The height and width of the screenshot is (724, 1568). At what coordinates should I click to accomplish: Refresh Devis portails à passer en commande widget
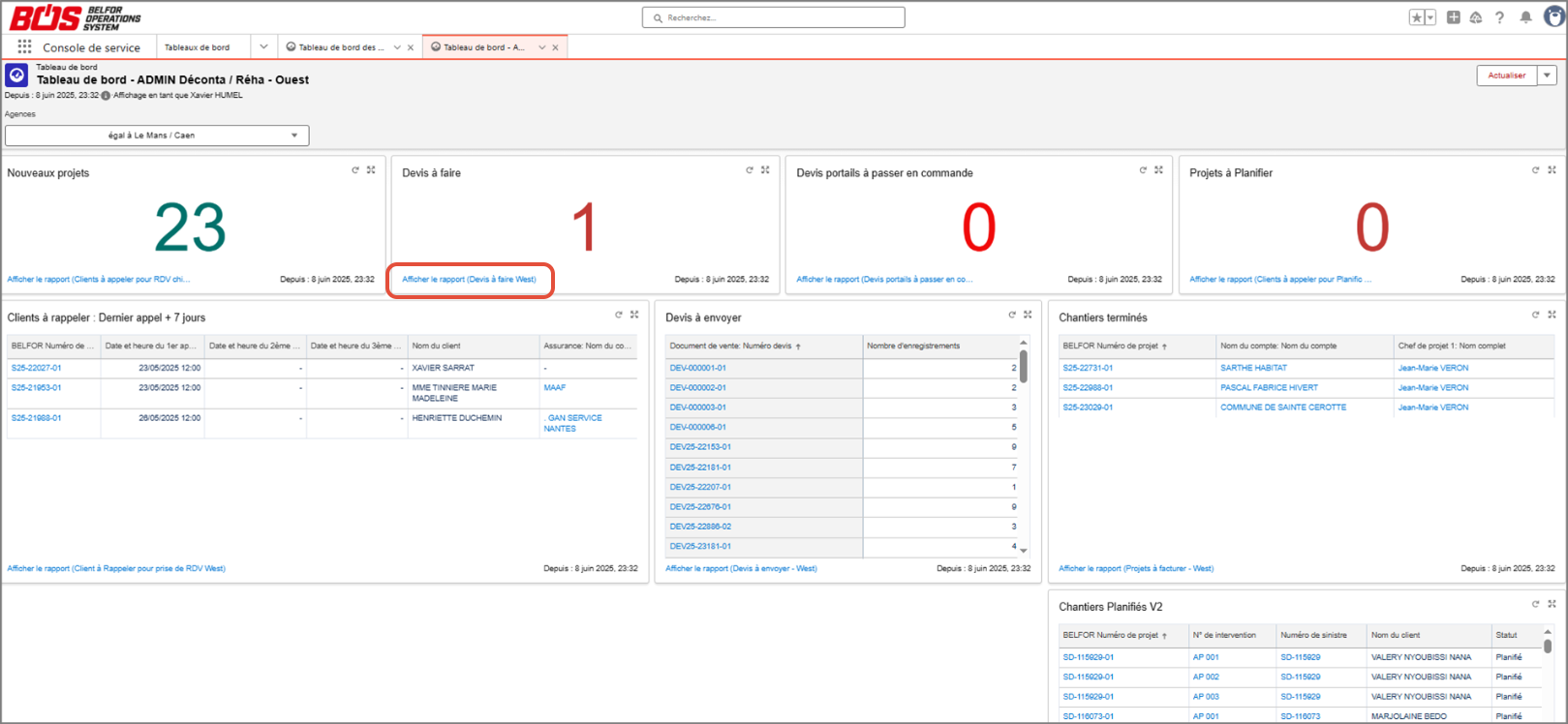(1143, 170)
